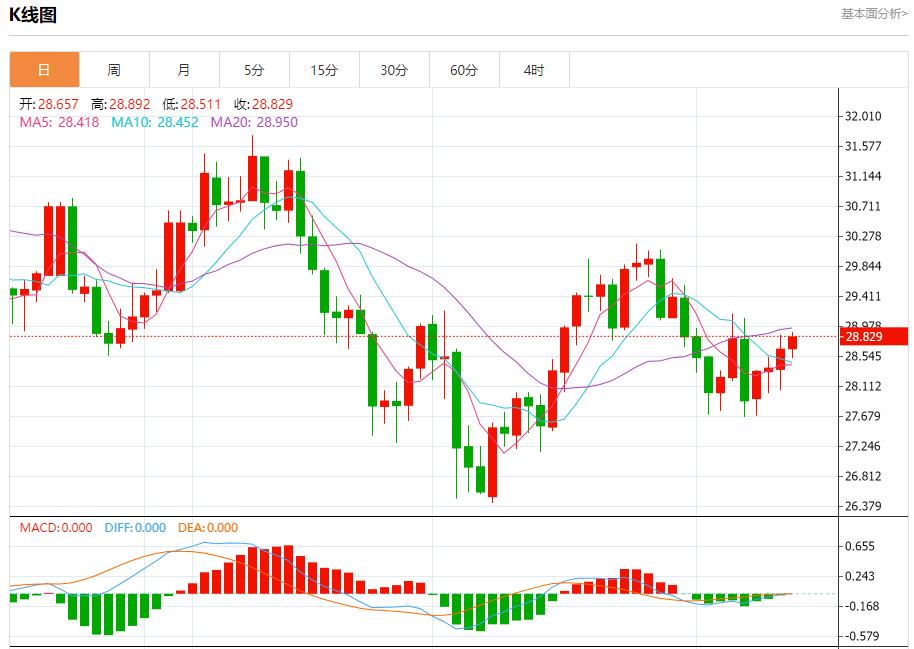This screenshot has height=649, width=914.
Task: Click the 26.379 price axis label
Action: pos(862,506)
